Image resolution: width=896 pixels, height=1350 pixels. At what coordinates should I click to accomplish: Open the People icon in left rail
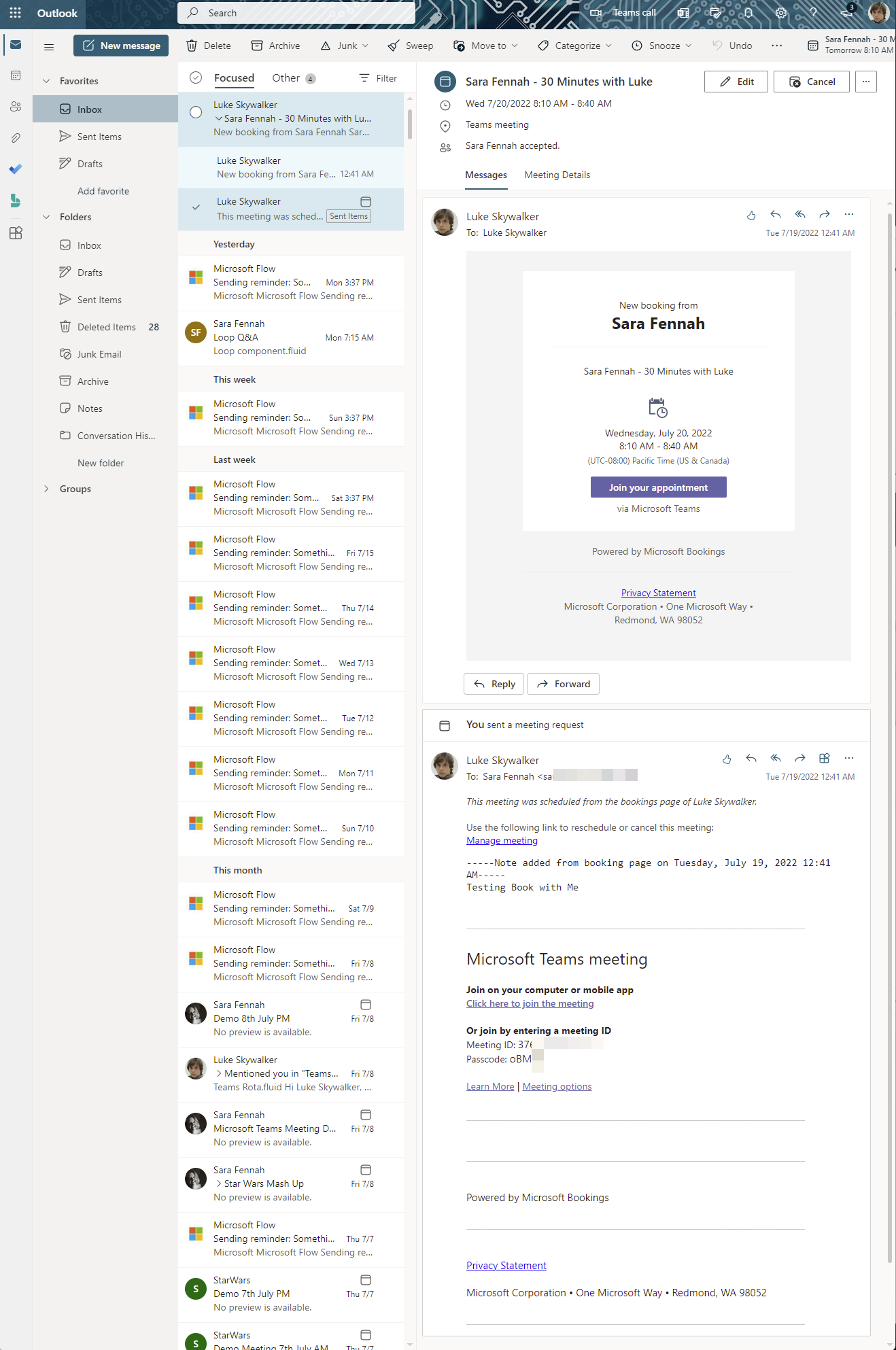(16, 107)
